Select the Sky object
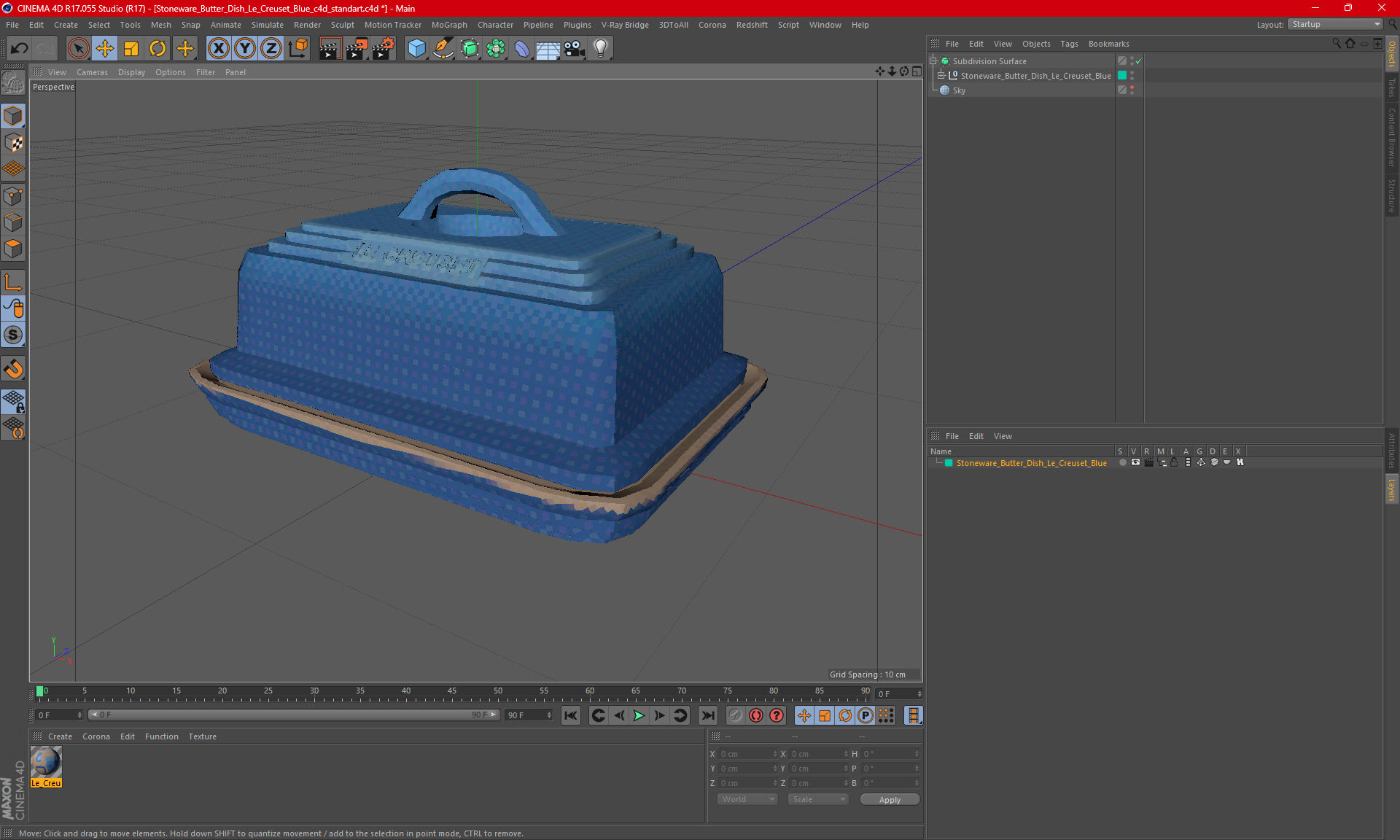The width and height of the screenshot is (1400, 840). tap(959, 90)
